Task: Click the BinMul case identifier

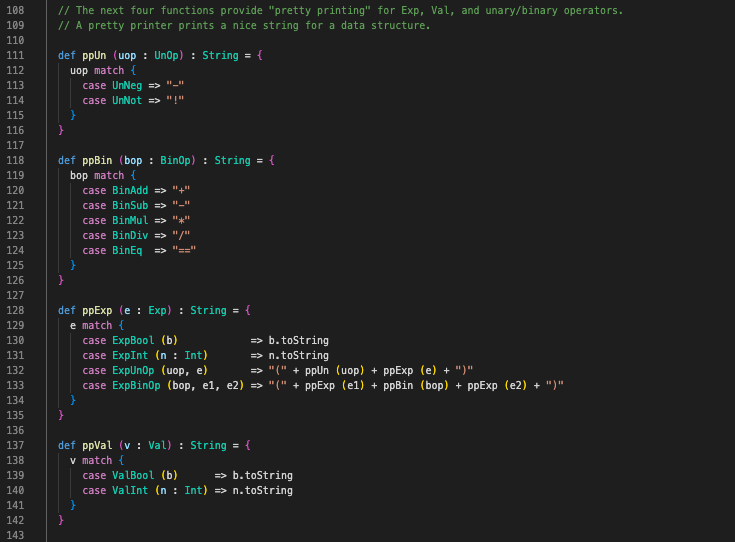Action: tap(130, 220)
